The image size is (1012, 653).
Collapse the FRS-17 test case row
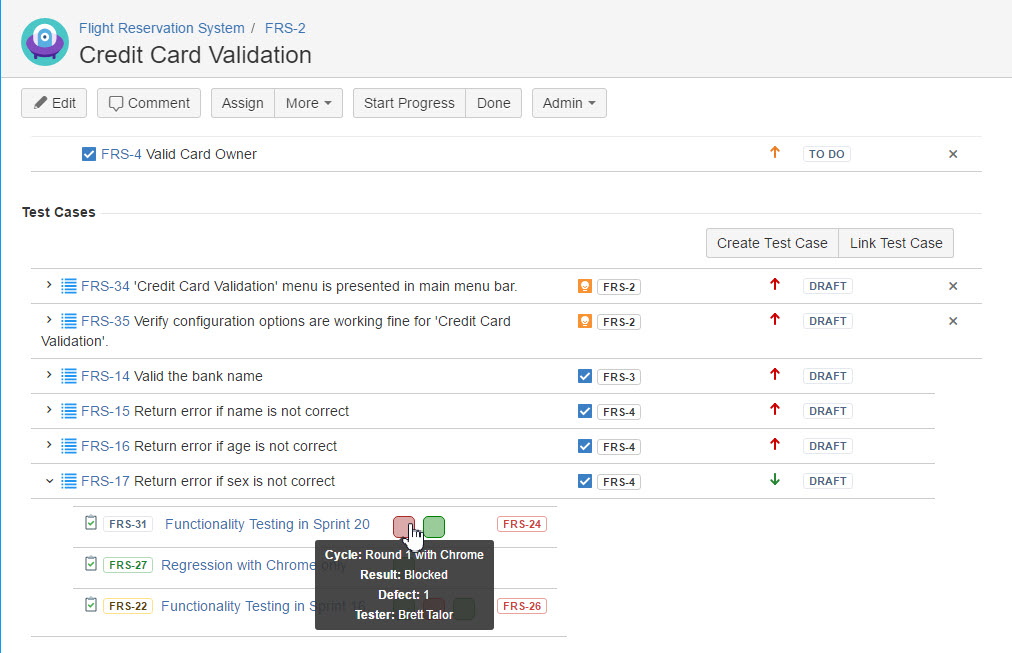(49, 481)
